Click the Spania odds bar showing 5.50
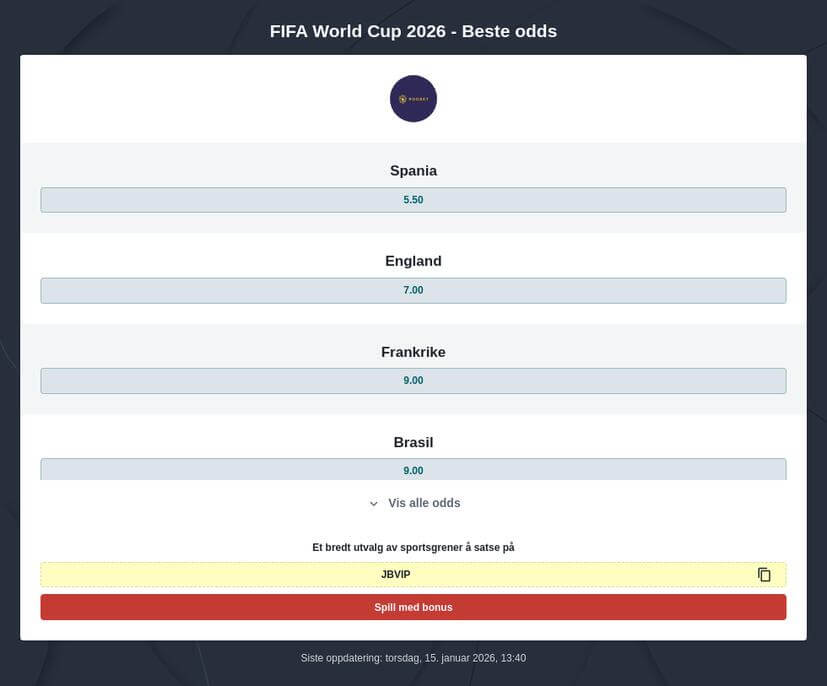Image resolution: width=827 pixels, height=686 pixels. click(413, 199)
